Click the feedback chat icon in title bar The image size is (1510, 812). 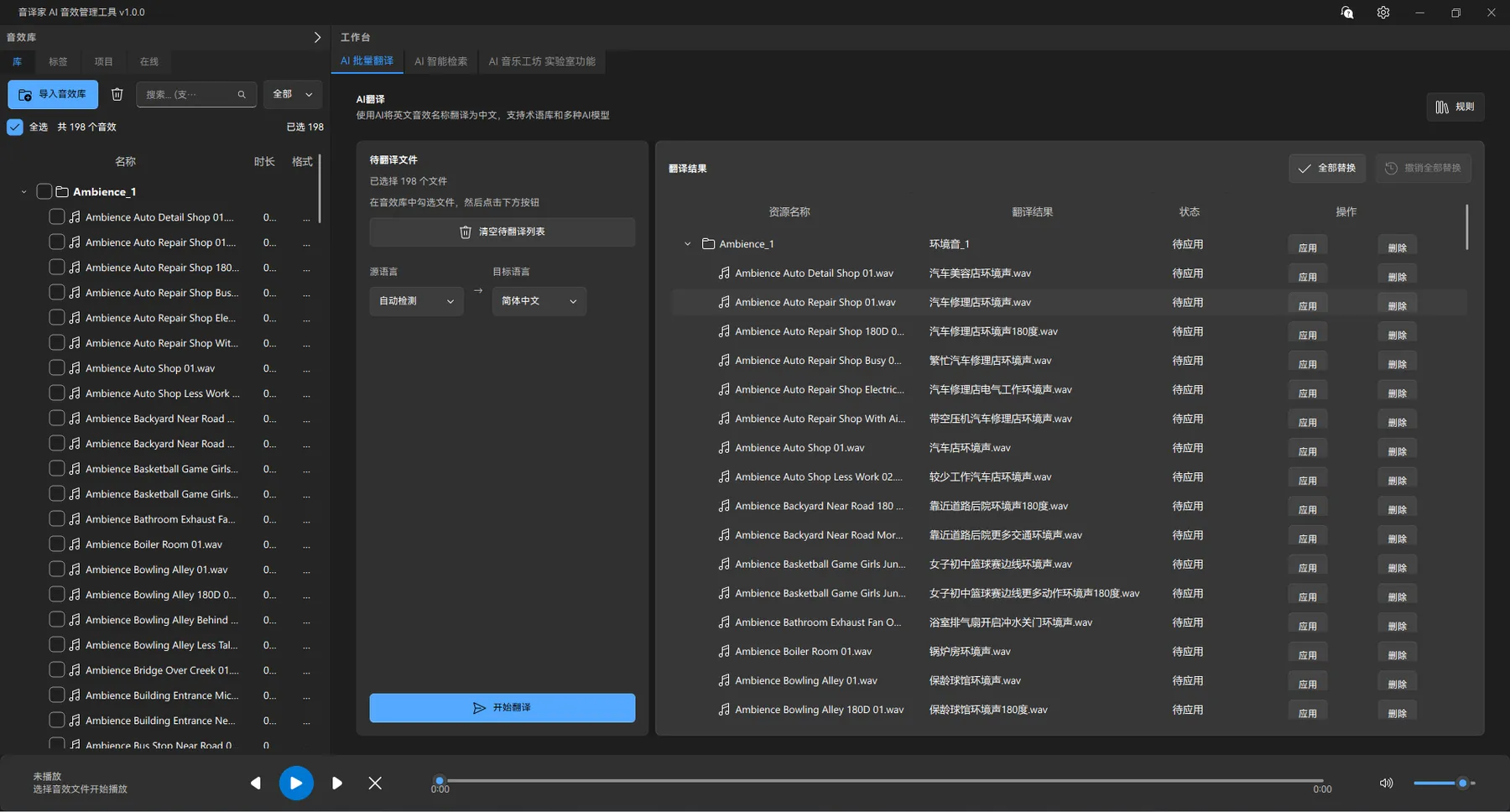point(1346,13)
